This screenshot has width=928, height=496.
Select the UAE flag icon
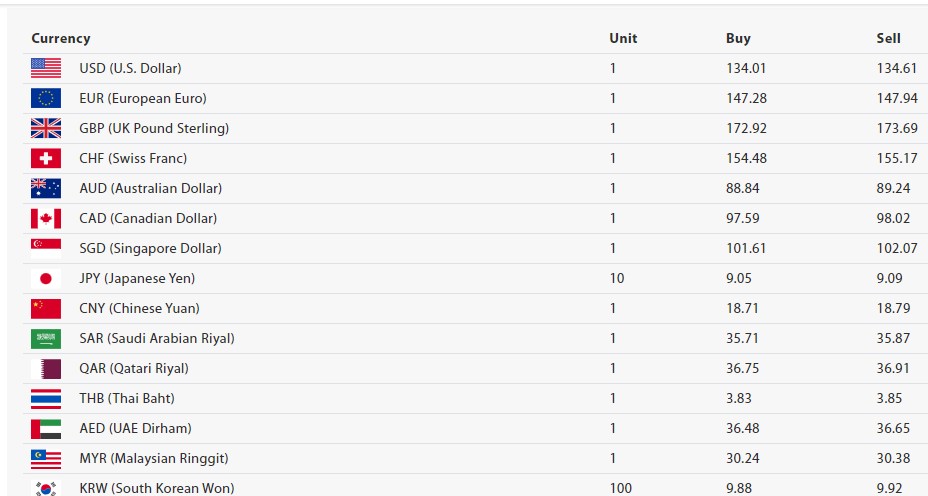coord(46,429)
